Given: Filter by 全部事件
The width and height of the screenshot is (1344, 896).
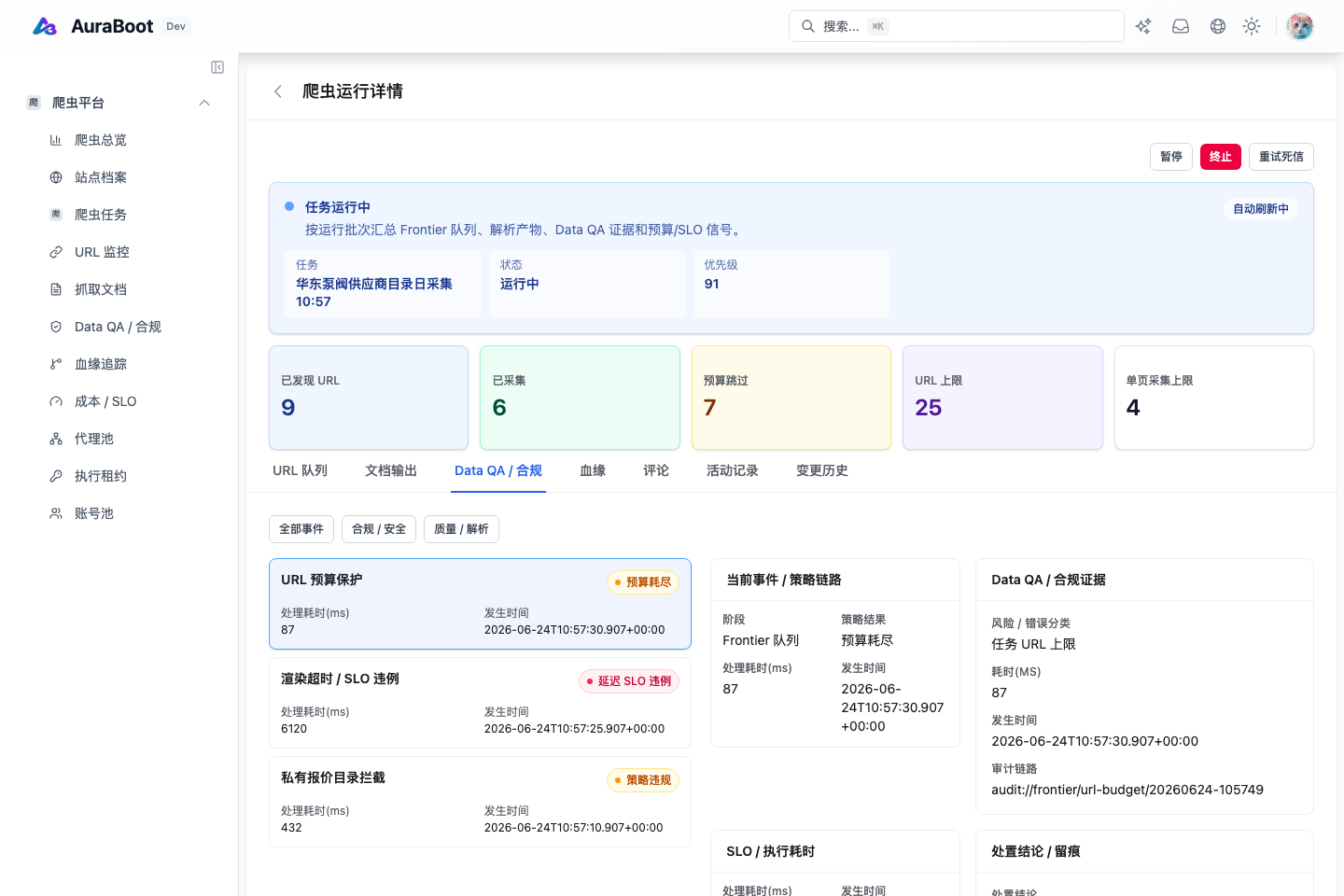Looking at the screenshot, I should pyautogui.click(x=301, y=529).
